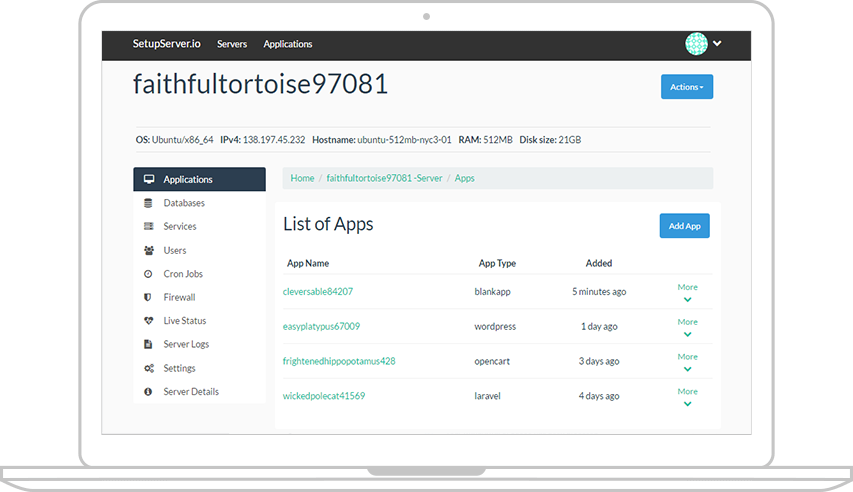The image size is (853, 492).
Task: Click the Users group icon
Action: point(149,250)
